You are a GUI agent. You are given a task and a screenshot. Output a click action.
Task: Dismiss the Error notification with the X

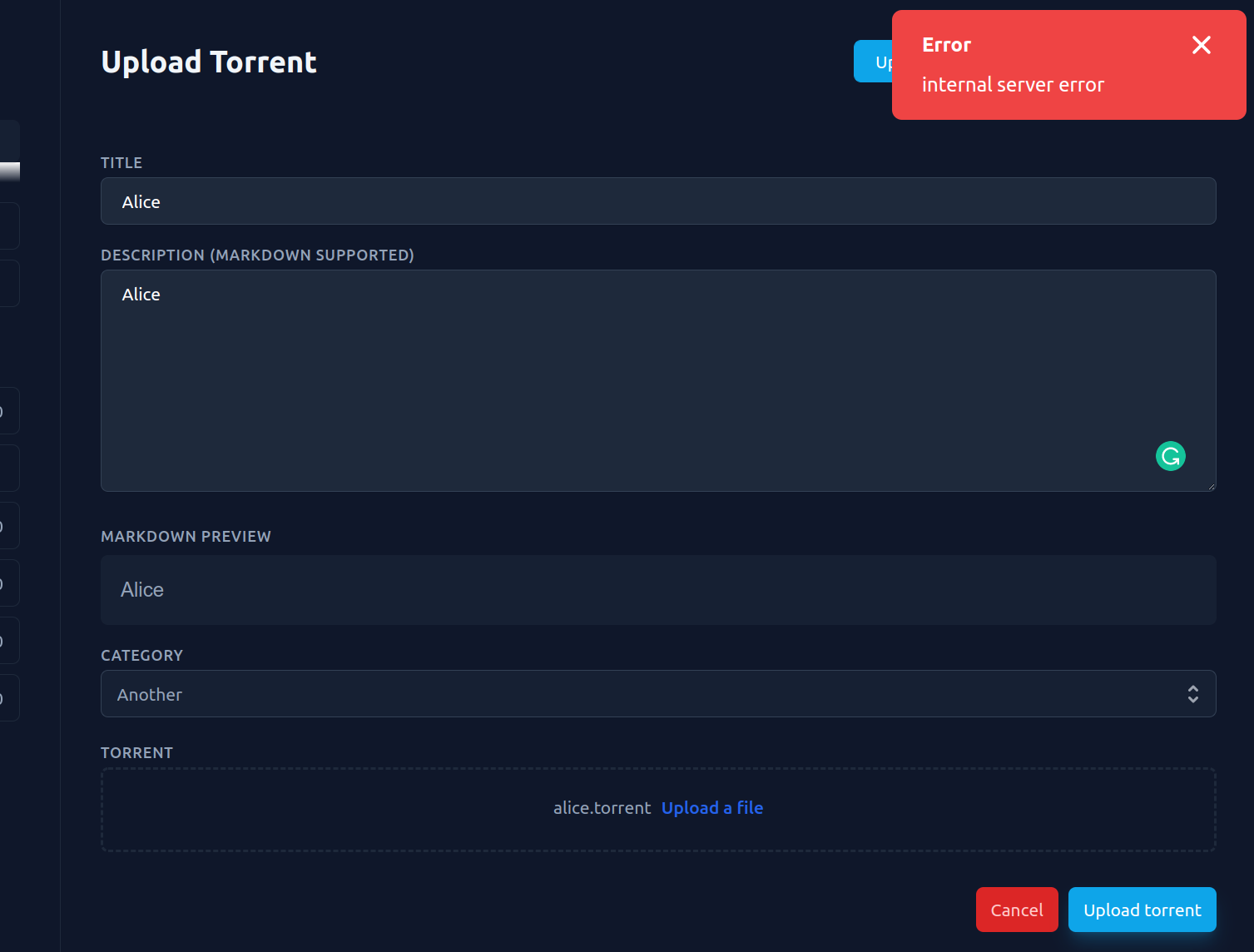tap(1201, 45)
